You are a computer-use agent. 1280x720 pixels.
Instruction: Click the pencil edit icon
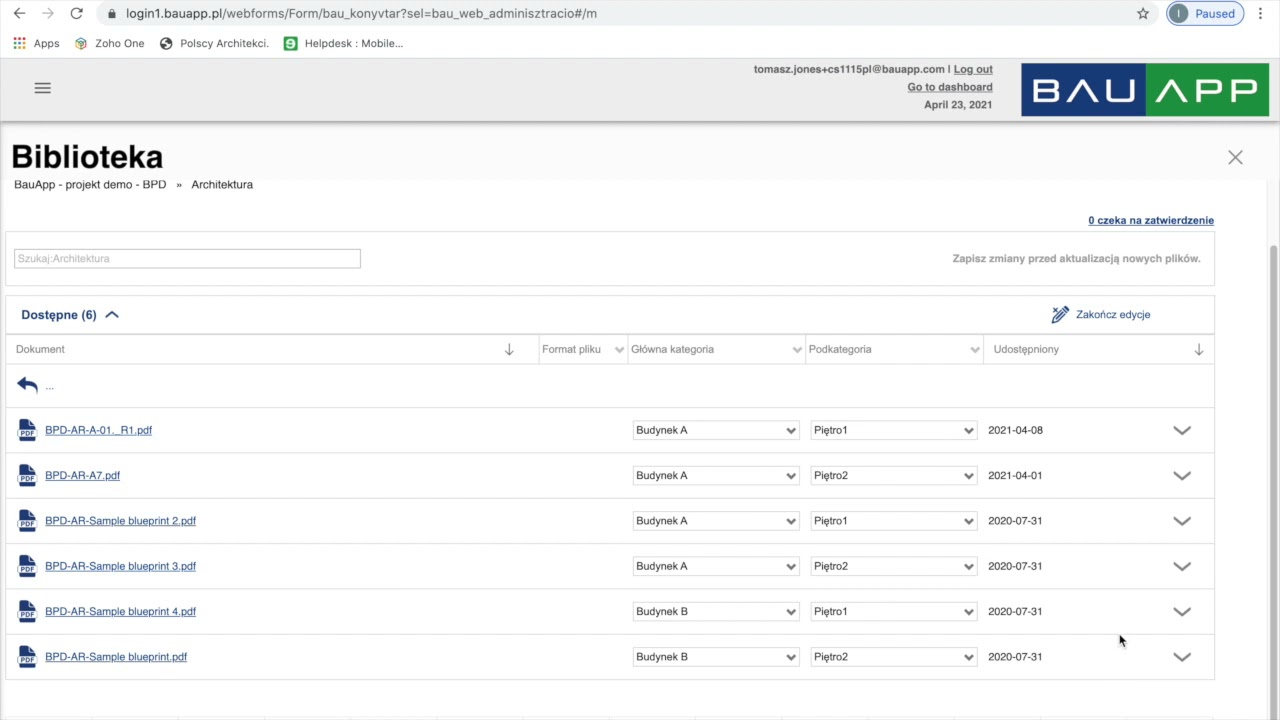[x=1060, y=314]
